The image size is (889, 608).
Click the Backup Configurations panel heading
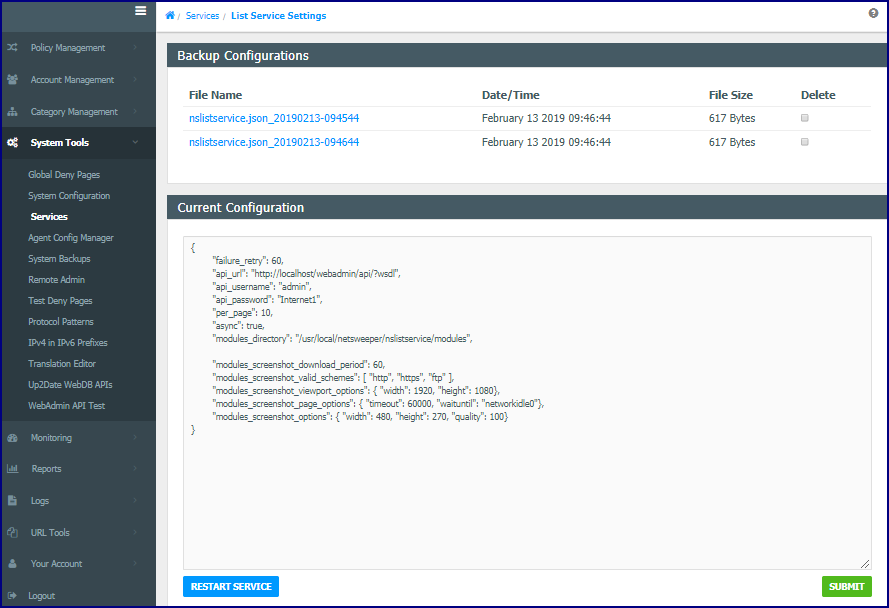click(x=243, y=56)
